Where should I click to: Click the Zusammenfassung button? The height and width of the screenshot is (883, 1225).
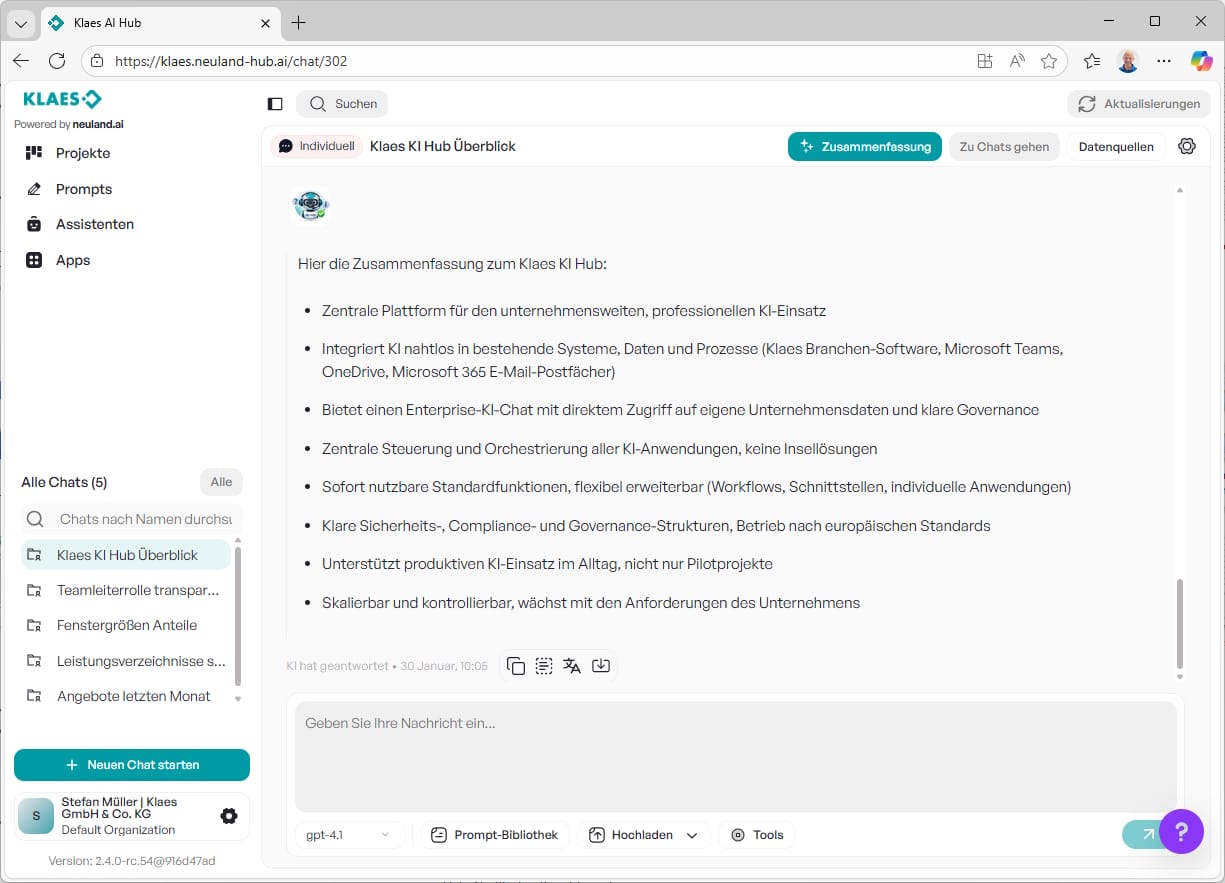click(865, 146)
